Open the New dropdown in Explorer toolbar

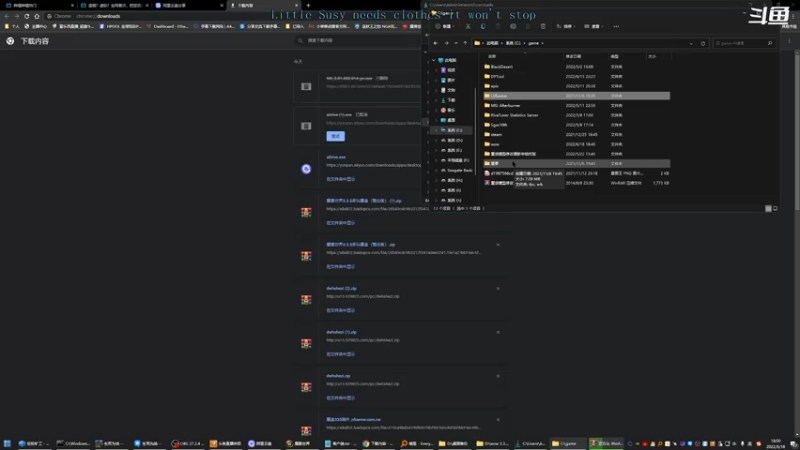[444, 26]
